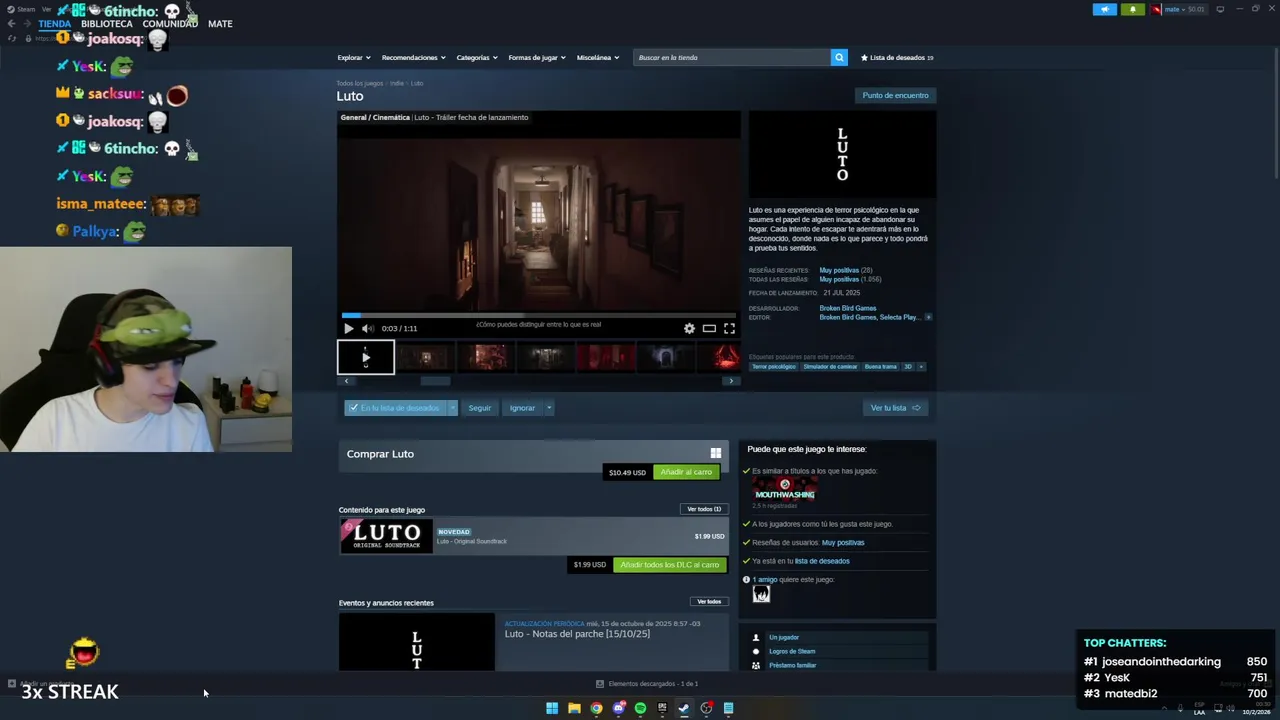1280x720 pixels.
Task: Expand Formas de jugar menu
Action: 536,58
